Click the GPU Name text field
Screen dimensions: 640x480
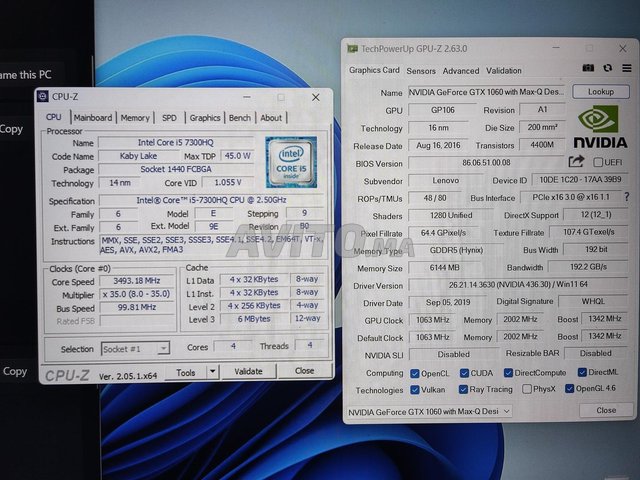[x=488, y=92]
